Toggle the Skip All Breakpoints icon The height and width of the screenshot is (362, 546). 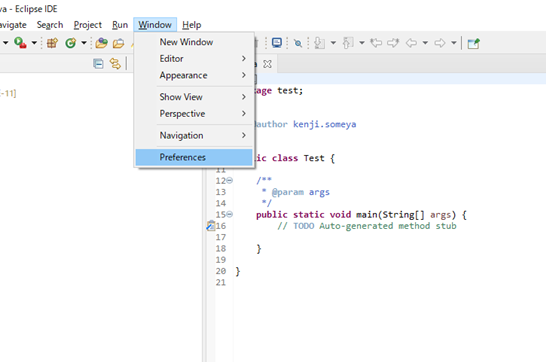pos(298,43)
